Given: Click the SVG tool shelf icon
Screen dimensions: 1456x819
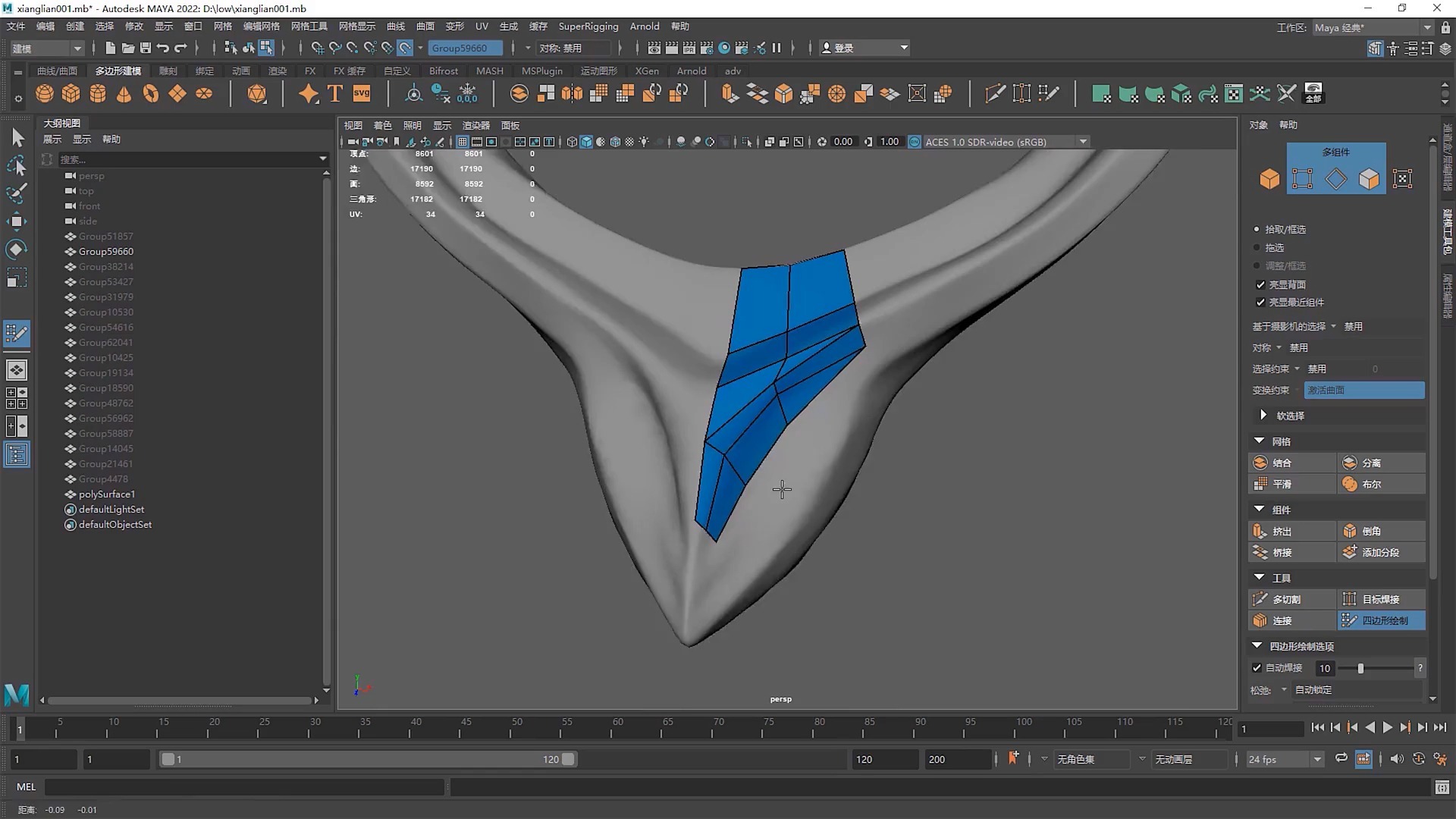Looking at the screenshot, I should (362, 94).
